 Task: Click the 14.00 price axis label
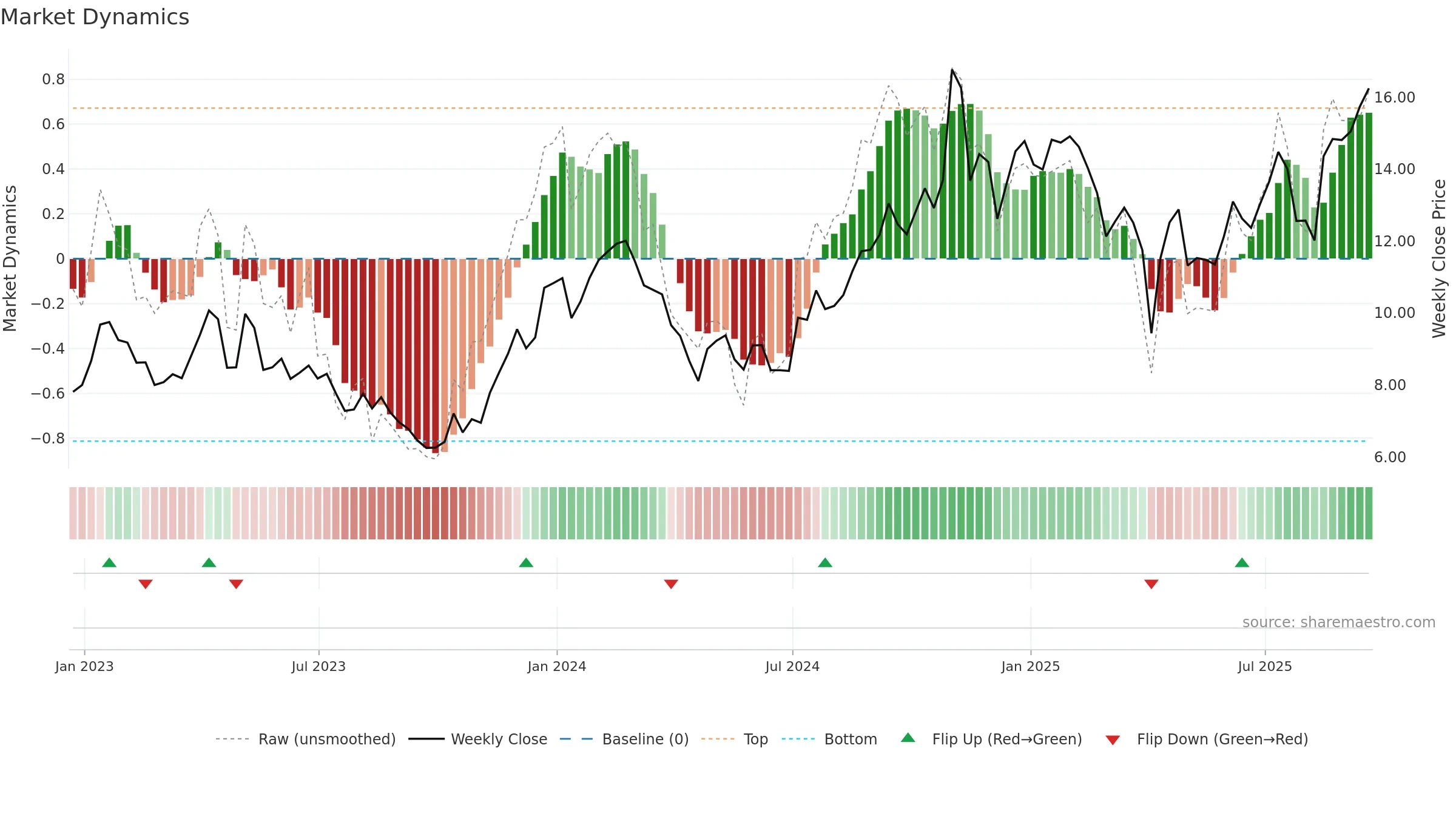[1395, 169]
